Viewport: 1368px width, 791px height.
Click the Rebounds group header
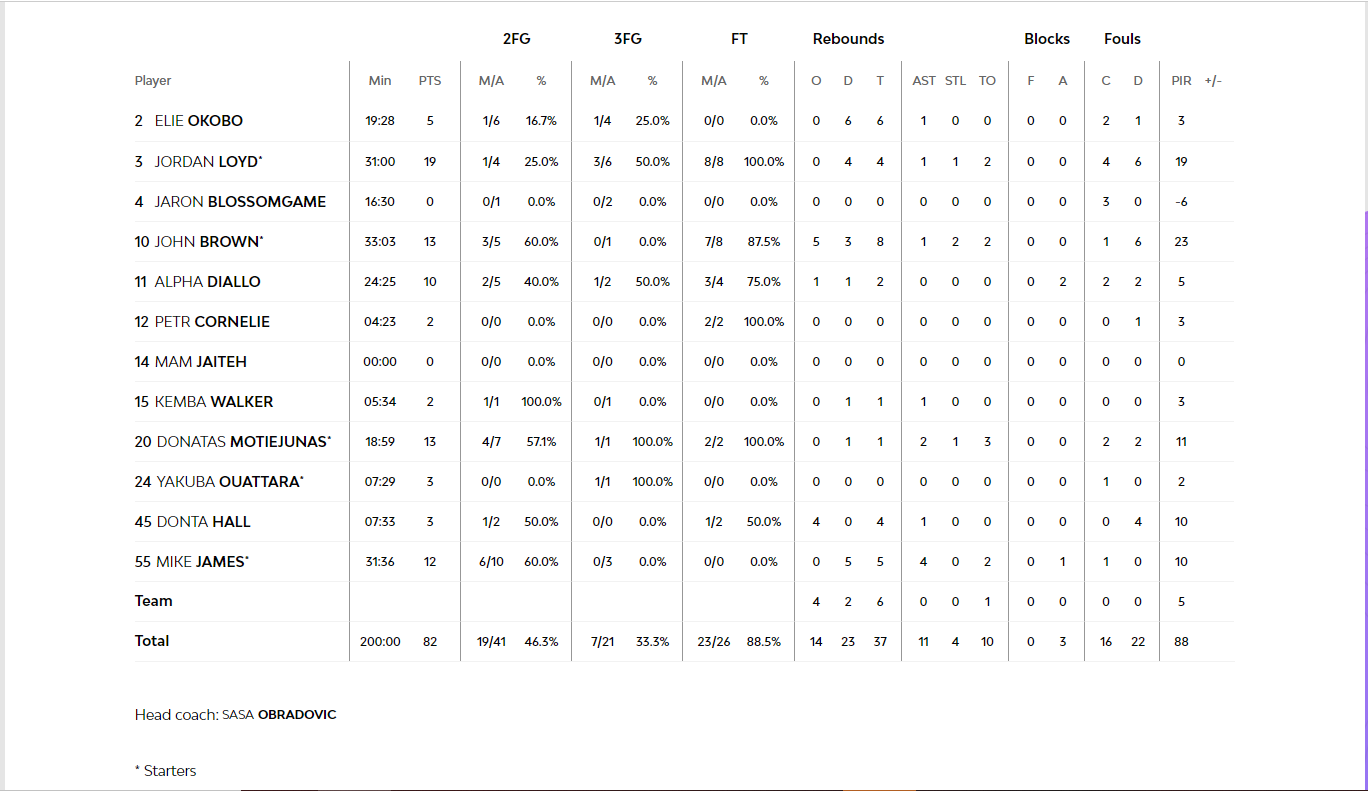(848, 39)
